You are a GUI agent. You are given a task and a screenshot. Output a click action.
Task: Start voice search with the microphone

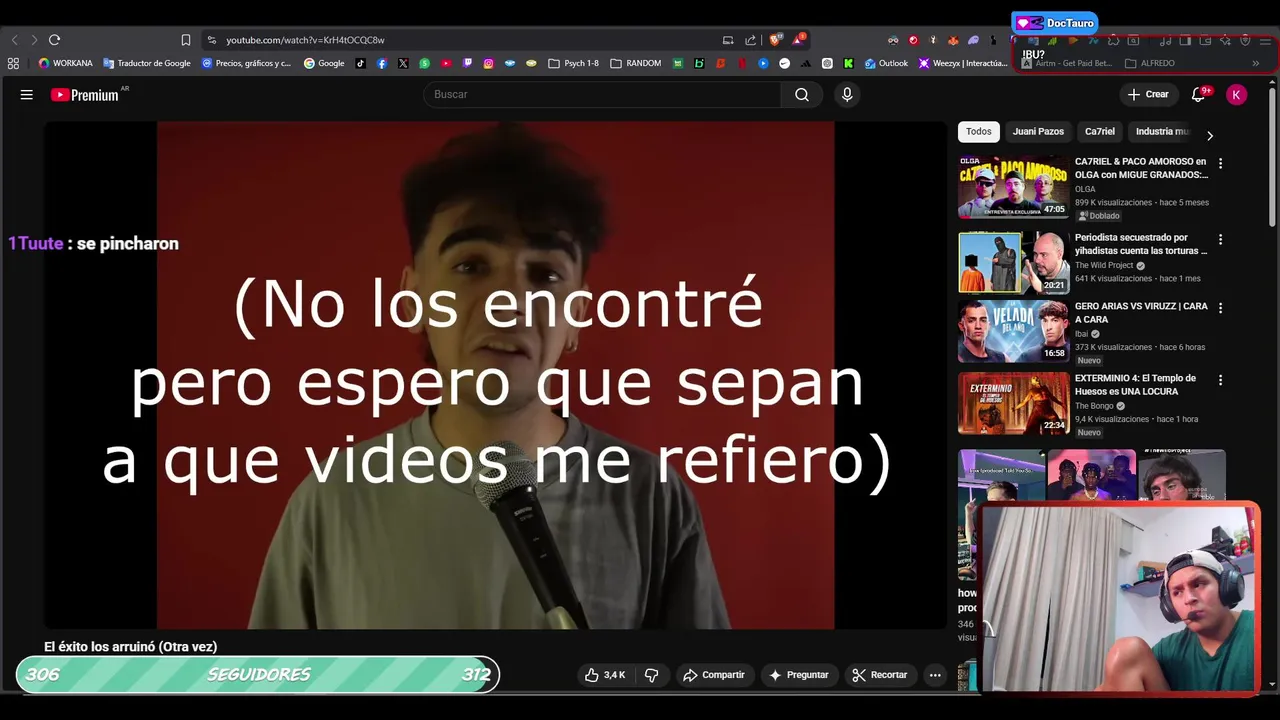pyautogui.click(x=847, y=94)
